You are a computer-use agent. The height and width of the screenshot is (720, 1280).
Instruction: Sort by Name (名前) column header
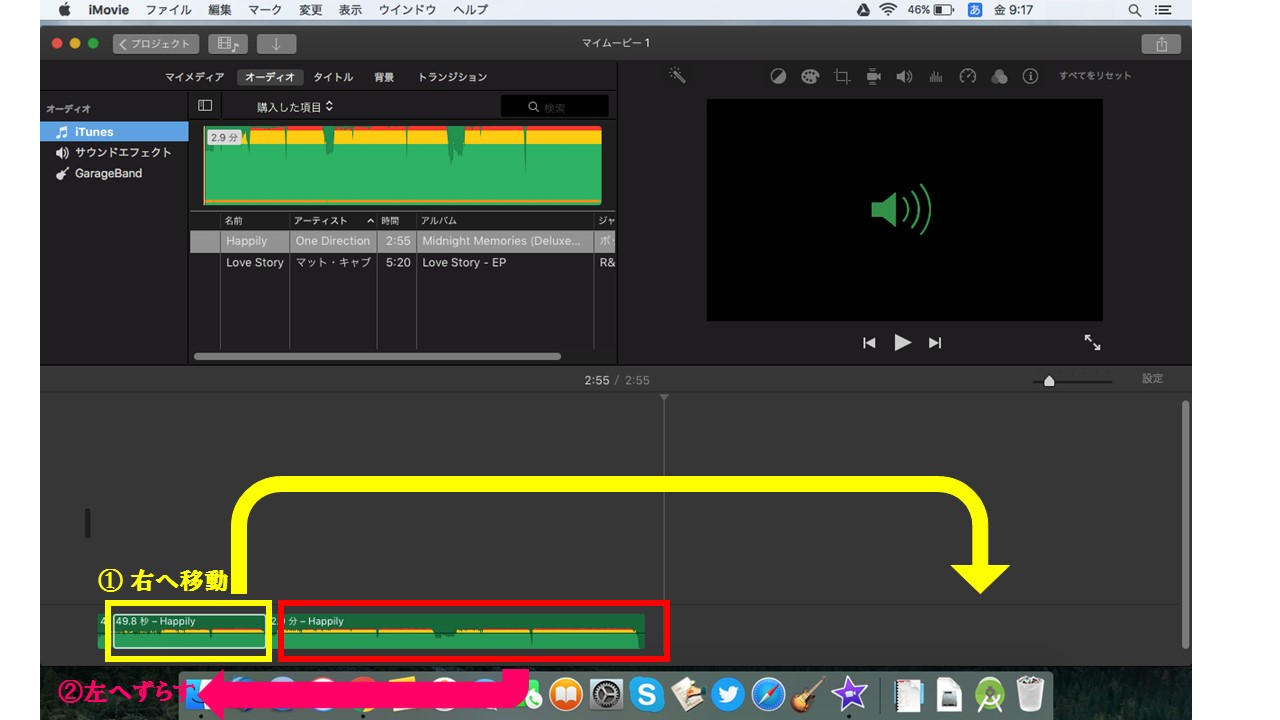tap(254, 220)
